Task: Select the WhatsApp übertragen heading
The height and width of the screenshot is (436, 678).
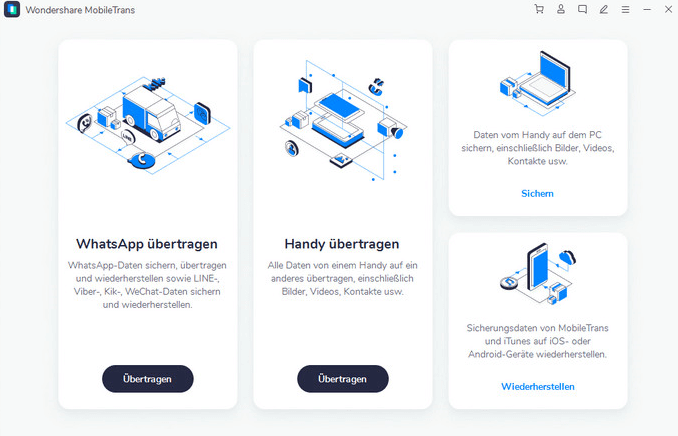Action: pos(147,244)
